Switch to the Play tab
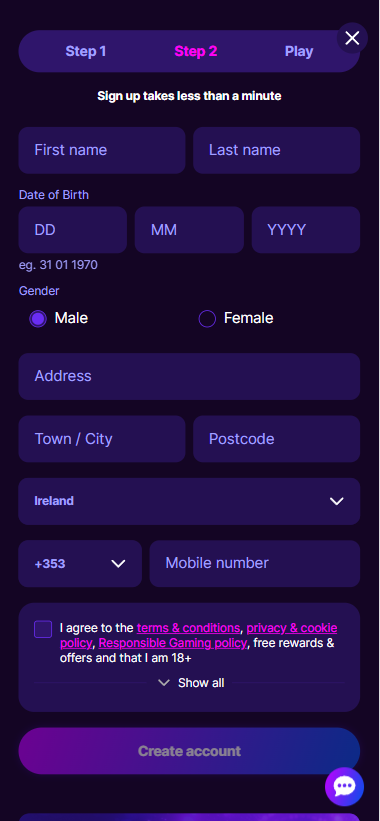Image resolution: width=380 pixels, height=821 pixels. point(299,51)
